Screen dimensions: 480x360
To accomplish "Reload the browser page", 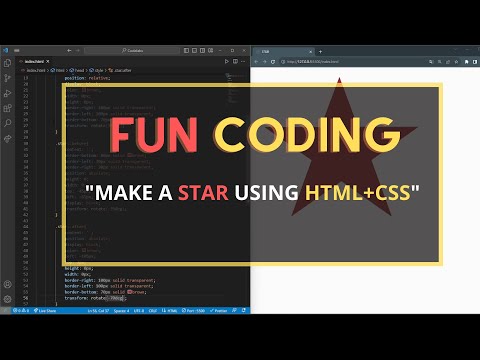I will pyautogui.click(x=273, y=62).
